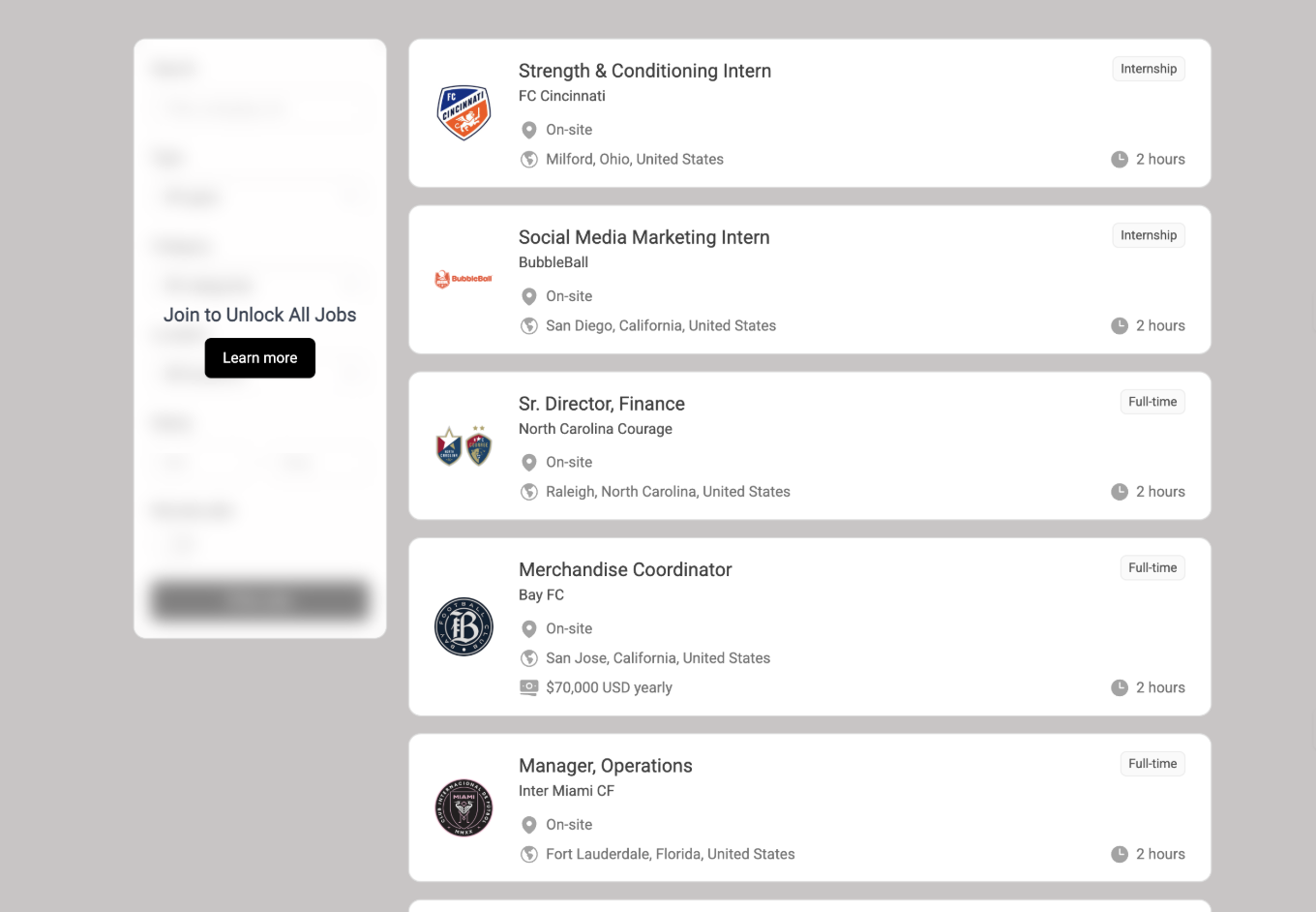Viewport: 1316px width, 912px height.
Task: Click Join to Unlock All Jobs heading
Action: pyautogui.click(x=260, y=315)
